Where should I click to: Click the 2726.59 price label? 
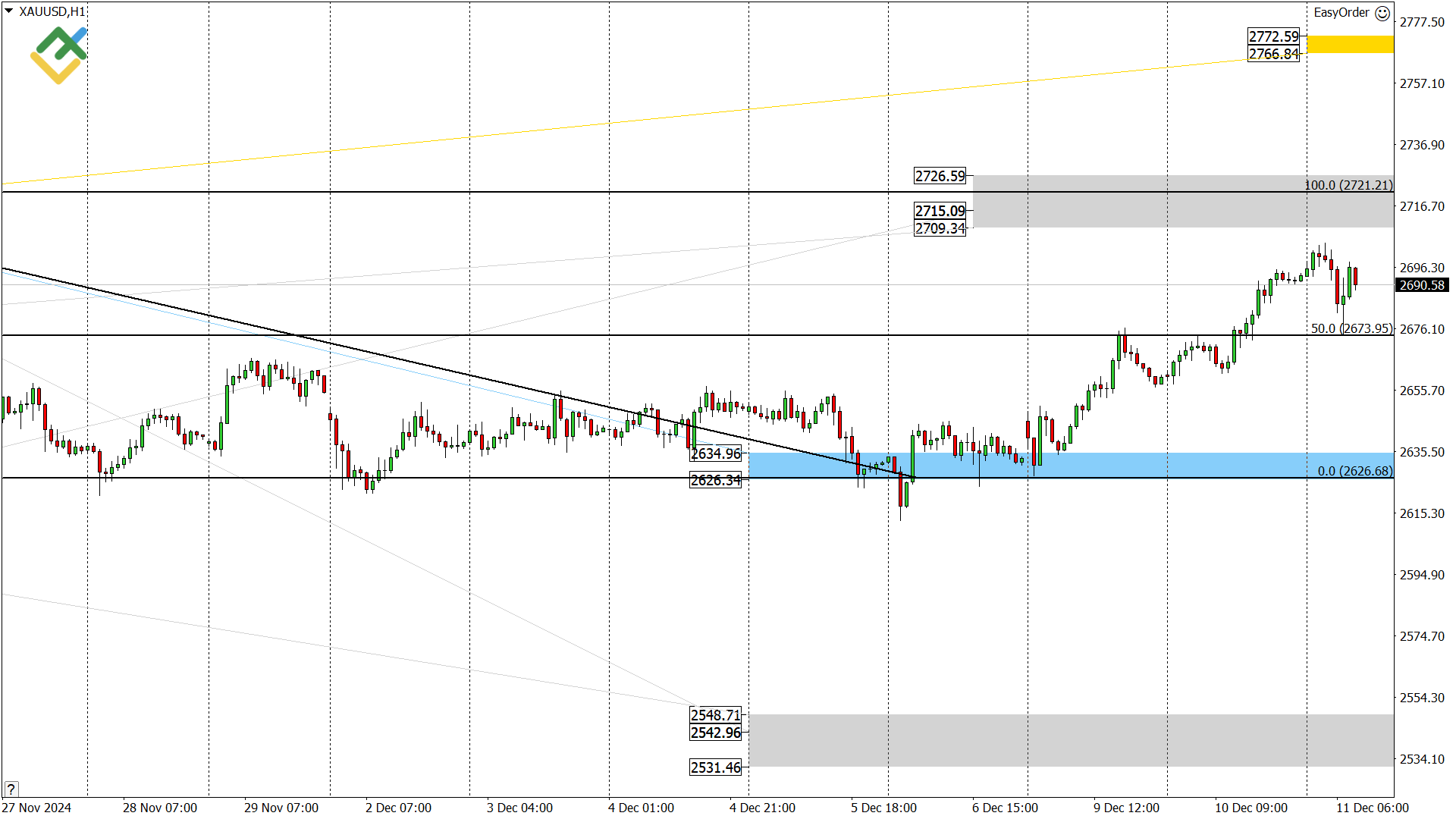[x=940, y=176]
